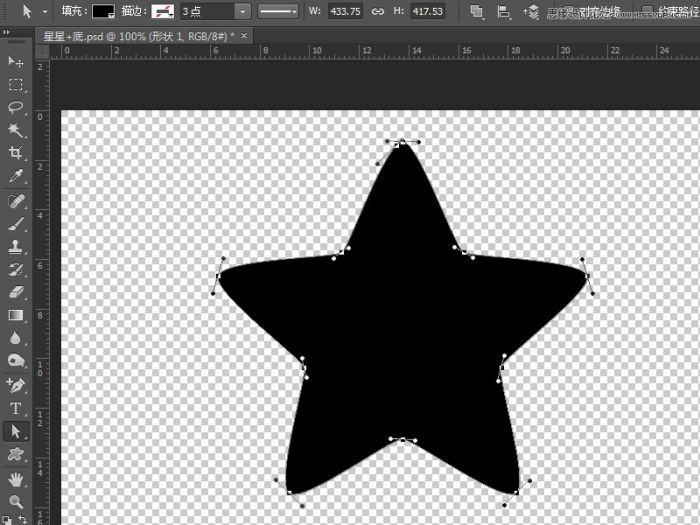Pick the Eyedropper tool
700x525 pixels.
coord(16,175)
